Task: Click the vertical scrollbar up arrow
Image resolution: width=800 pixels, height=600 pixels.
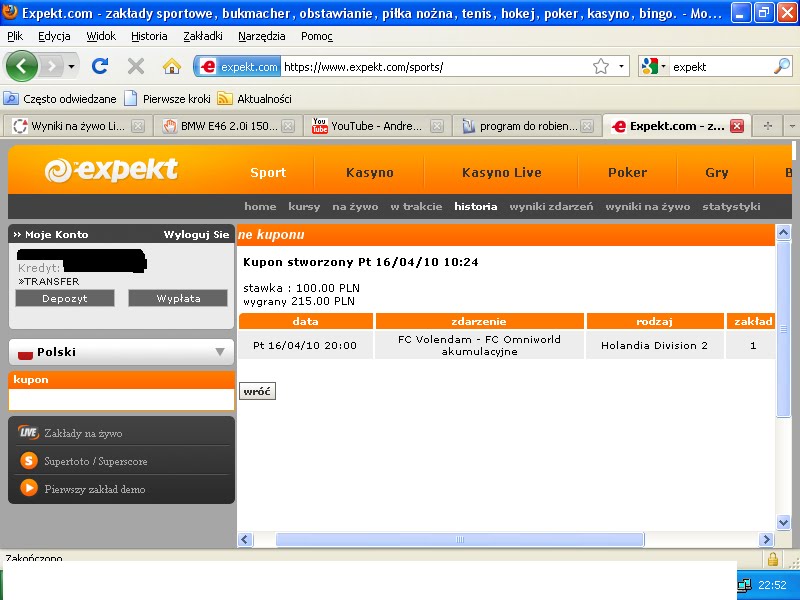Action: 783,233
